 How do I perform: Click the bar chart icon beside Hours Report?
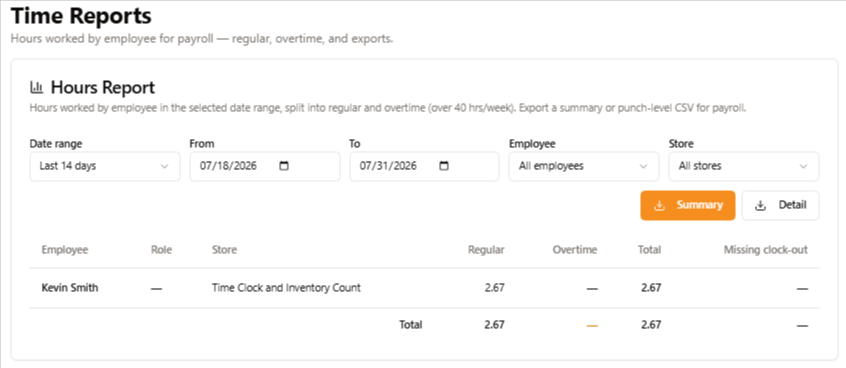[x=37, y=87]
